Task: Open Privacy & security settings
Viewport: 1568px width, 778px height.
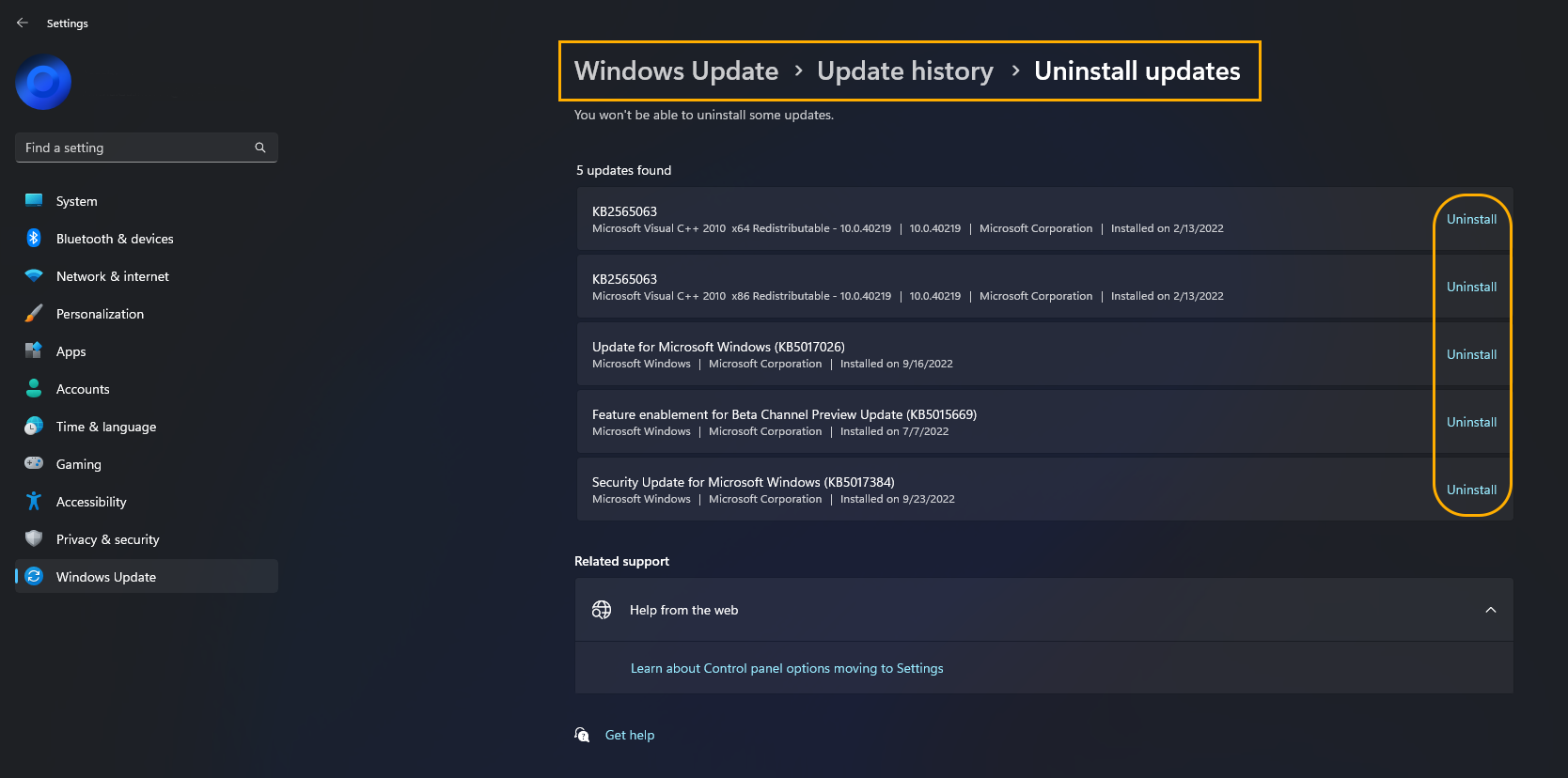Action: [x=147, y=539]
